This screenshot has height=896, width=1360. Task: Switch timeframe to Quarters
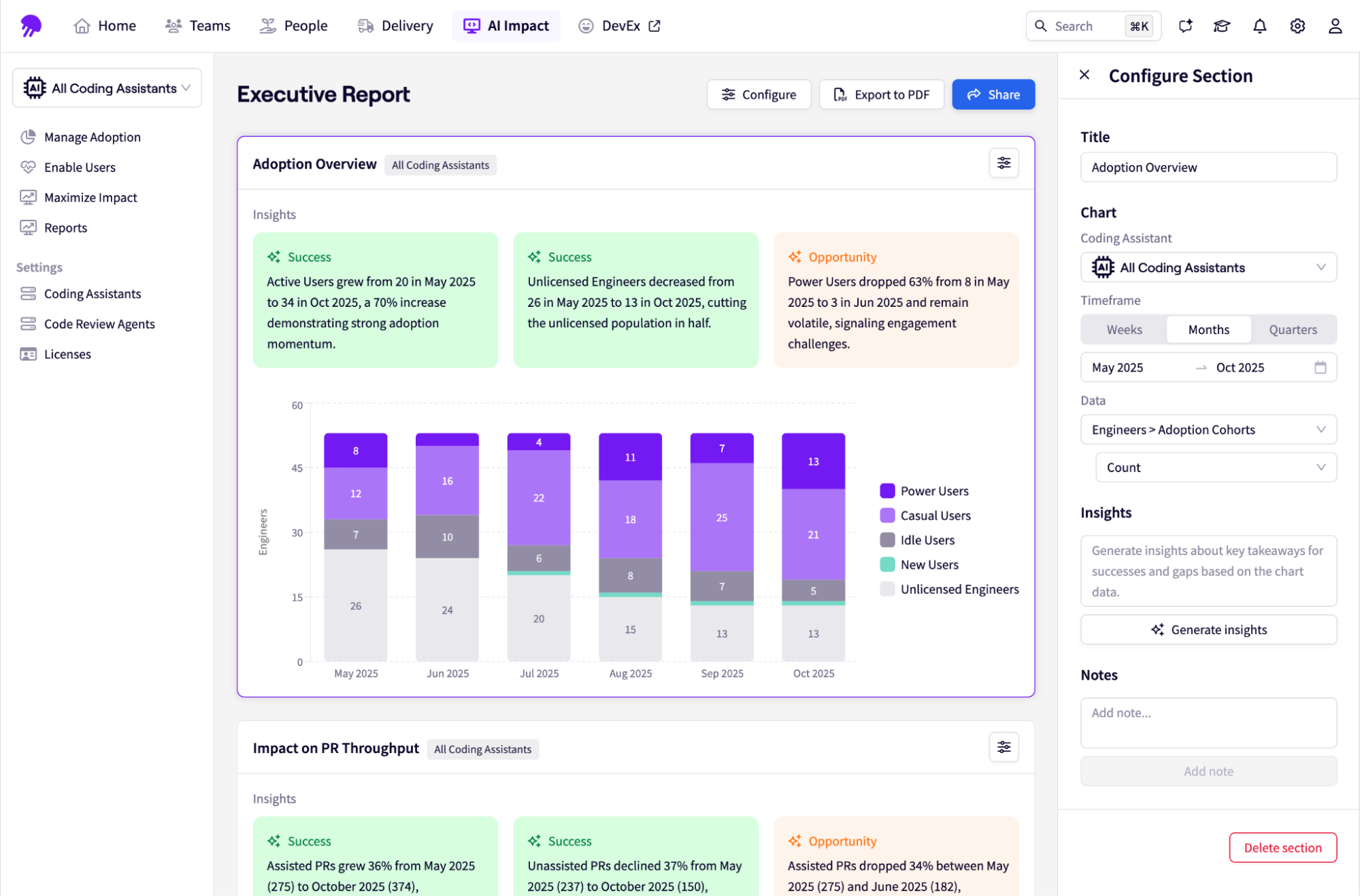click(1292, 329)
